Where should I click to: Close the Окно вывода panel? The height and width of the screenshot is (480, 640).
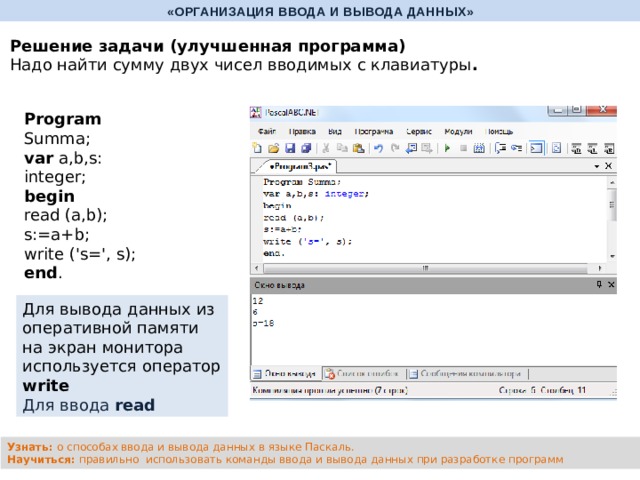tap(611, 284)
